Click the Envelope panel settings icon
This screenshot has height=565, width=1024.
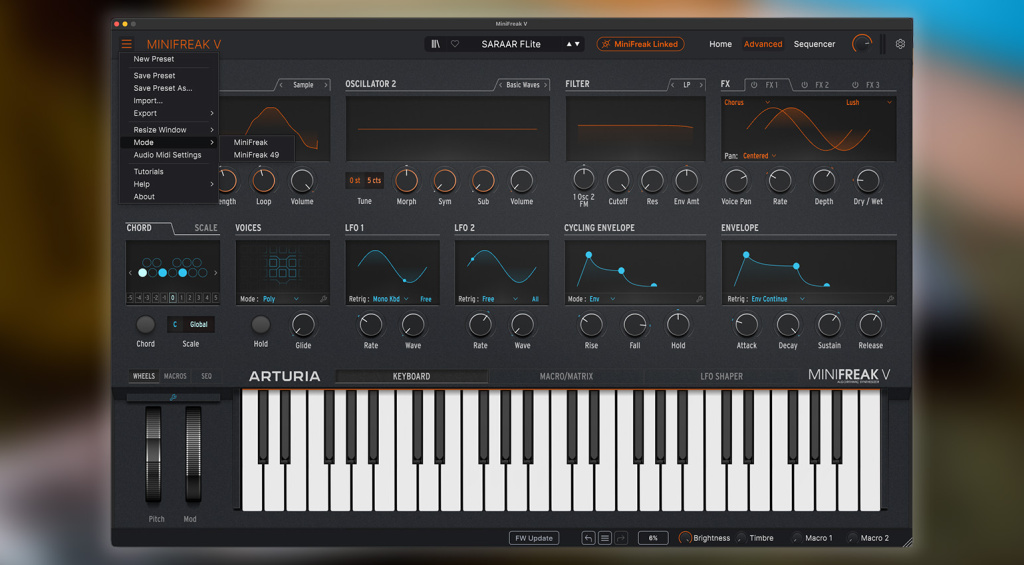(x=890, y=299)
